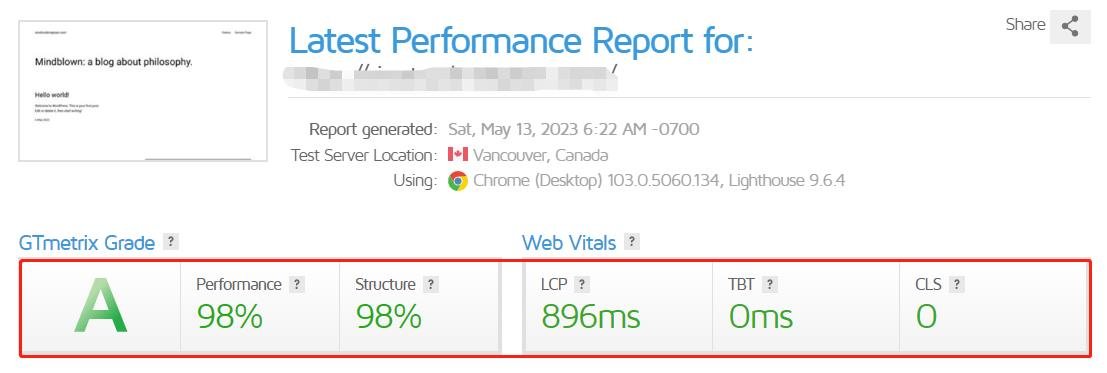Click the grade A letter

pyautogui.click(x=101, y=307)
